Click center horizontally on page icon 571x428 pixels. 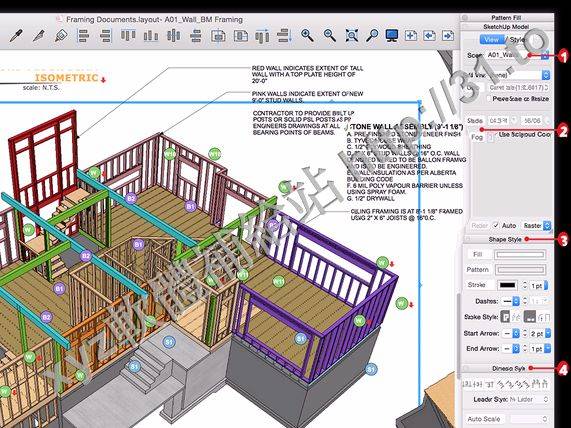click(218, 36)
